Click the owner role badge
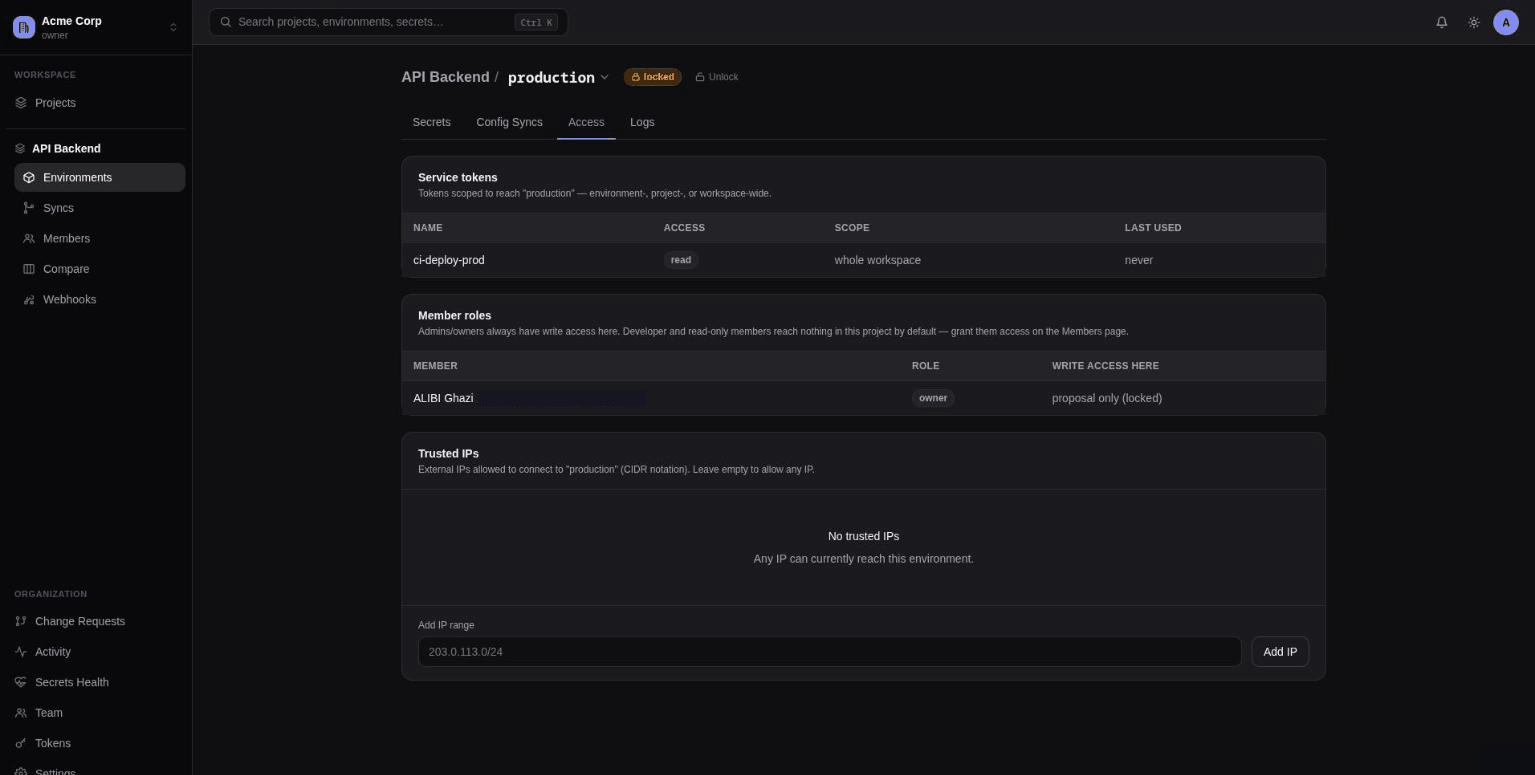 tap(933, 398)
